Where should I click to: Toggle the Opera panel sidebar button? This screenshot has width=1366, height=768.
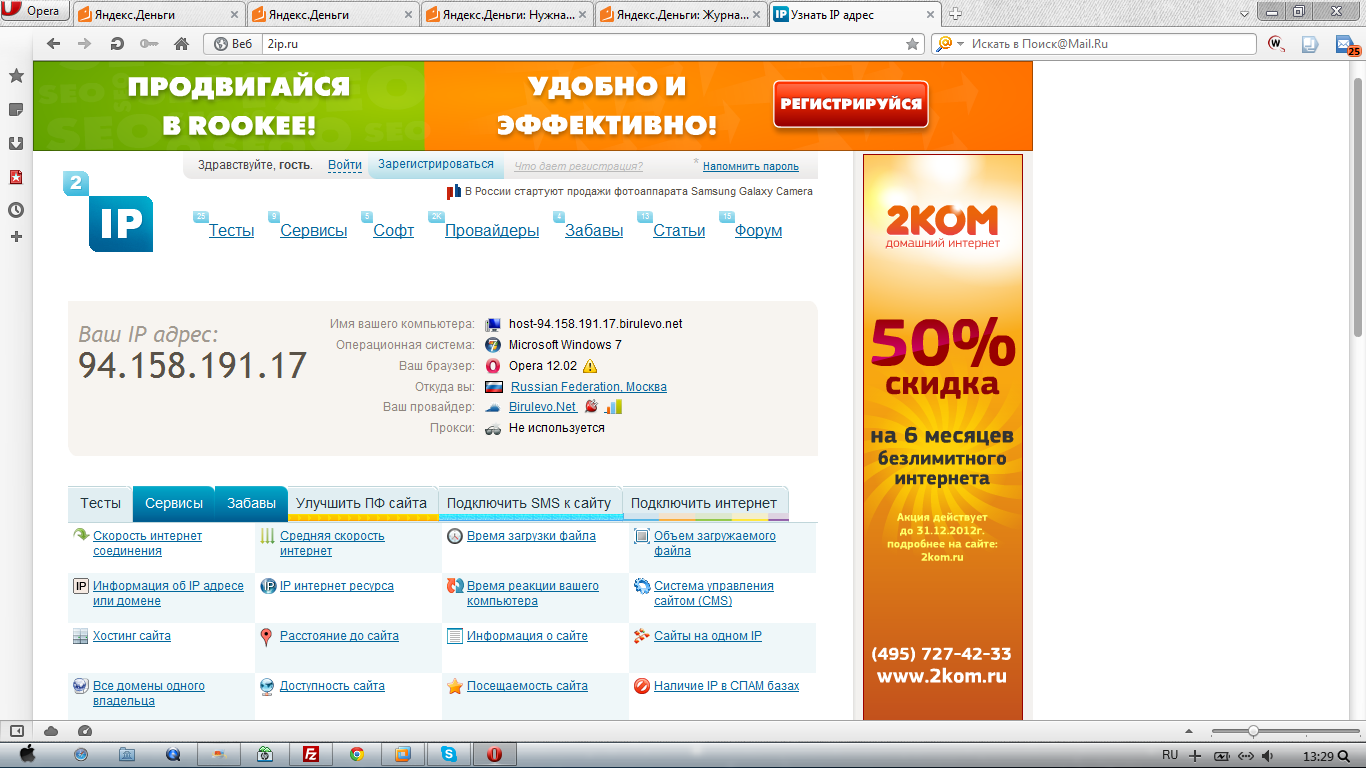click(16, 731)
